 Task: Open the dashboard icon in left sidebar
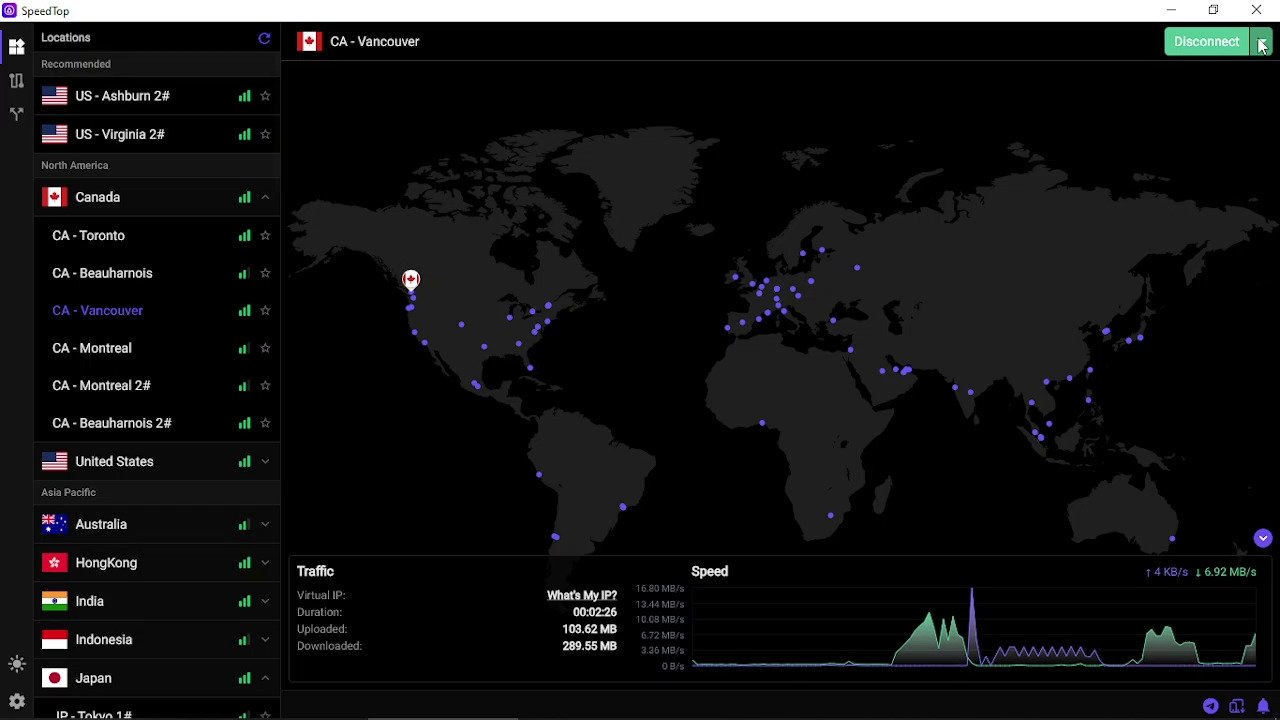(16, 47)
